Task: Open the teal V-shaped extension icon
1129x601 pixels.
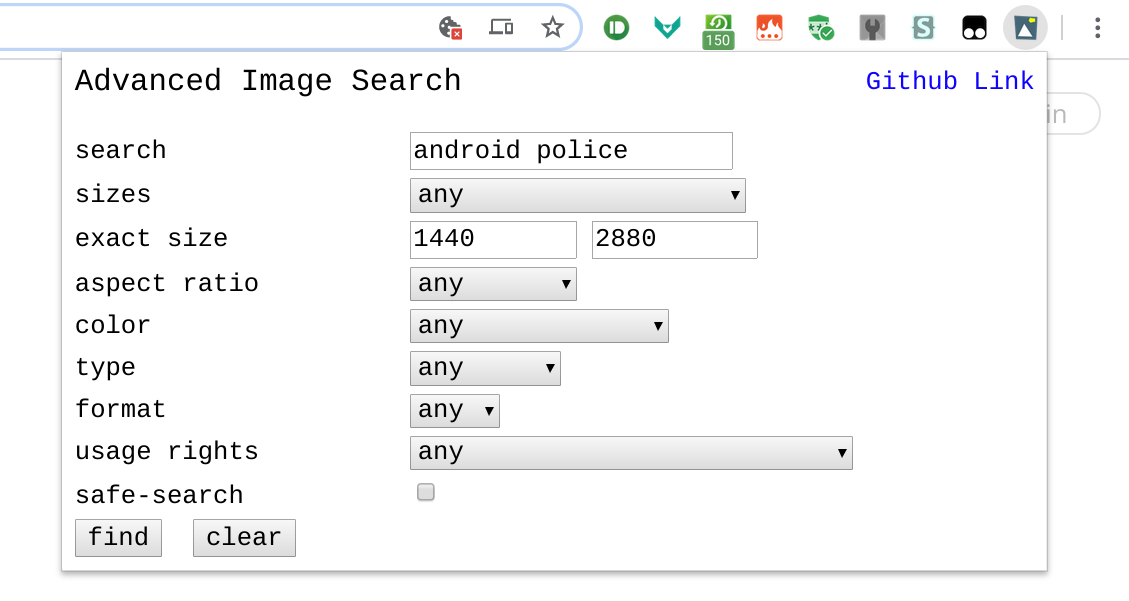Action: (x=667, y=28)
